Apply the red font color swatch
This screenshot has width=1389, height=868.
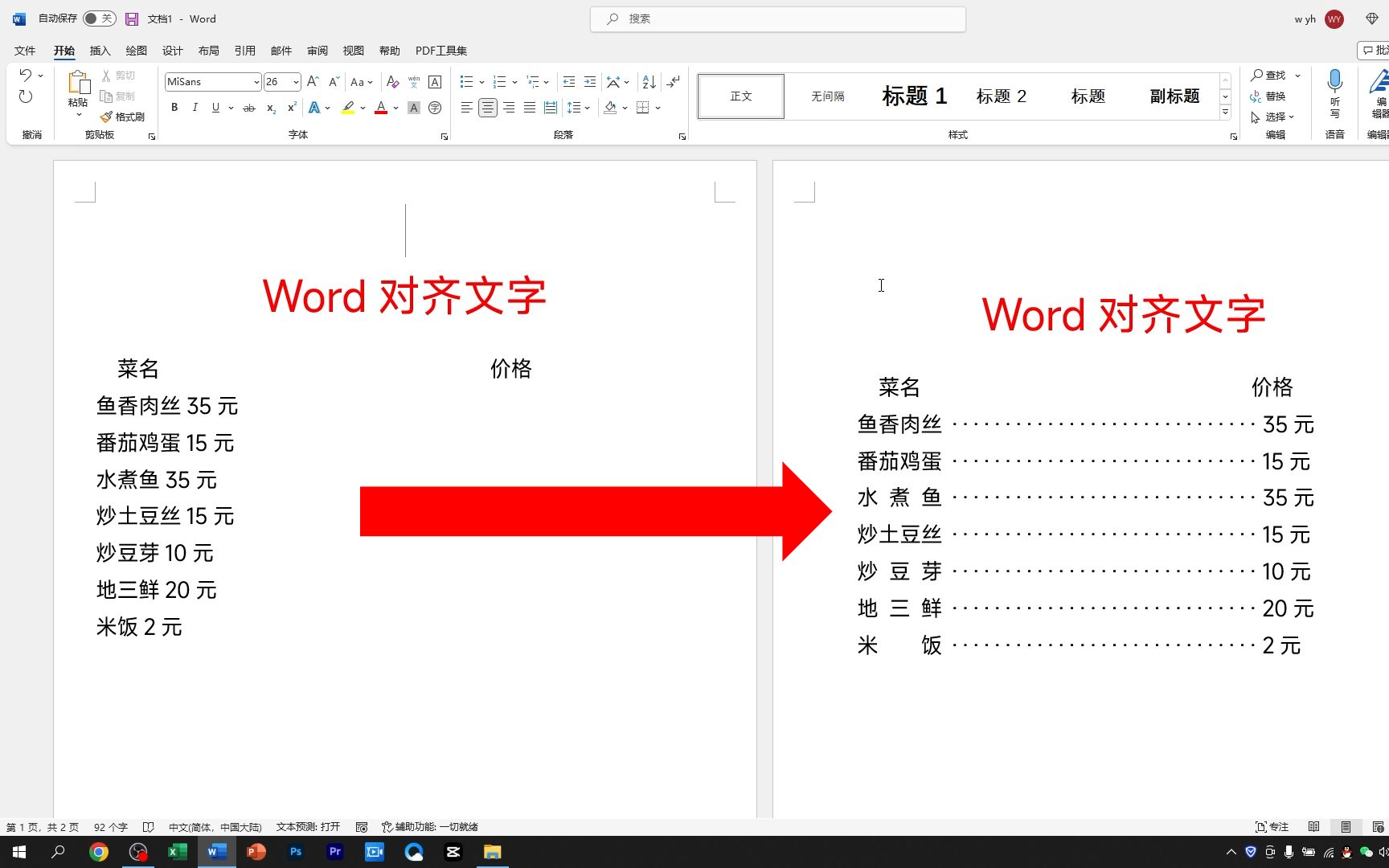point(379,108)
